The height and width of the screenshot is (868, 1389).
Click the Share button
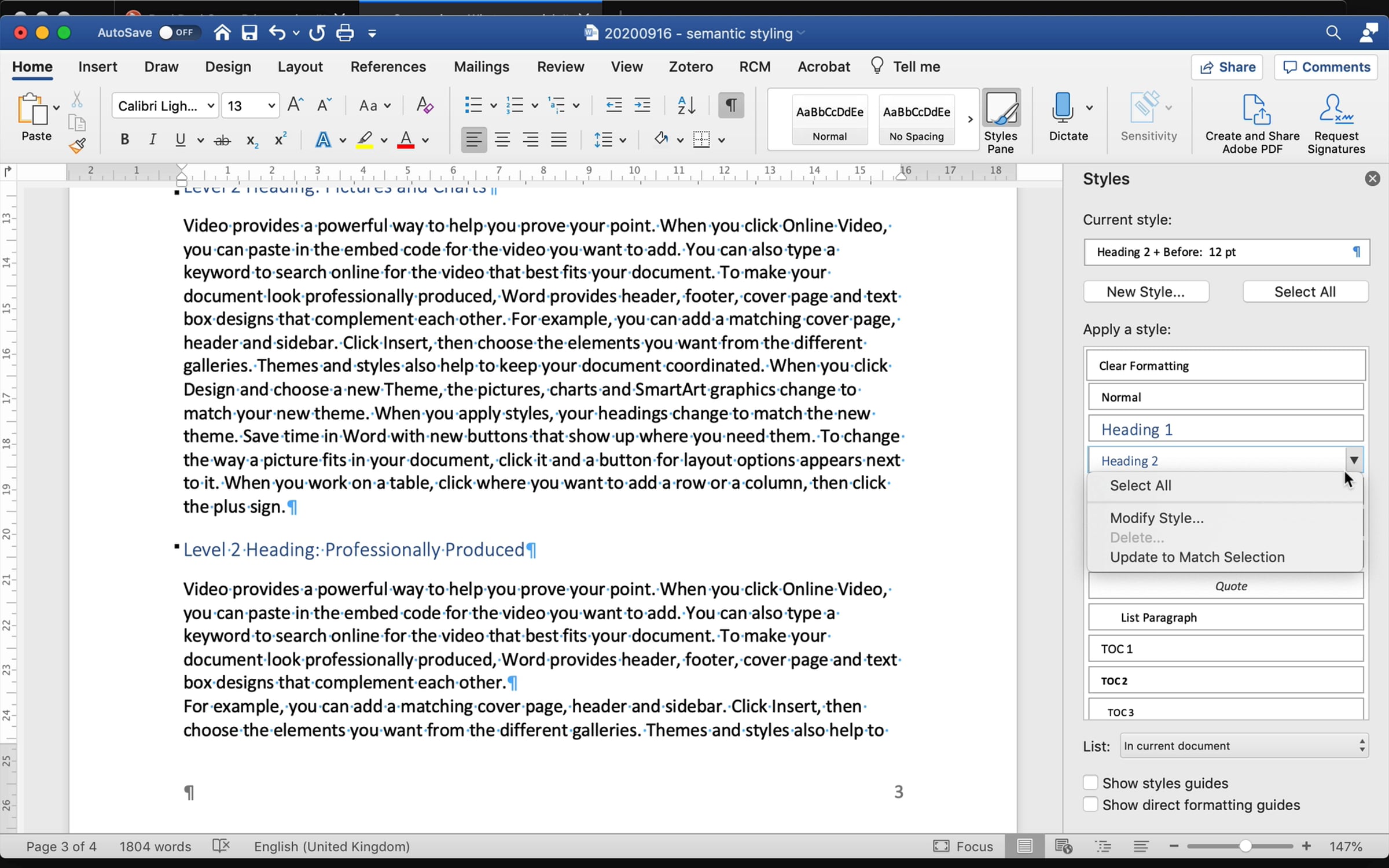1227,67
